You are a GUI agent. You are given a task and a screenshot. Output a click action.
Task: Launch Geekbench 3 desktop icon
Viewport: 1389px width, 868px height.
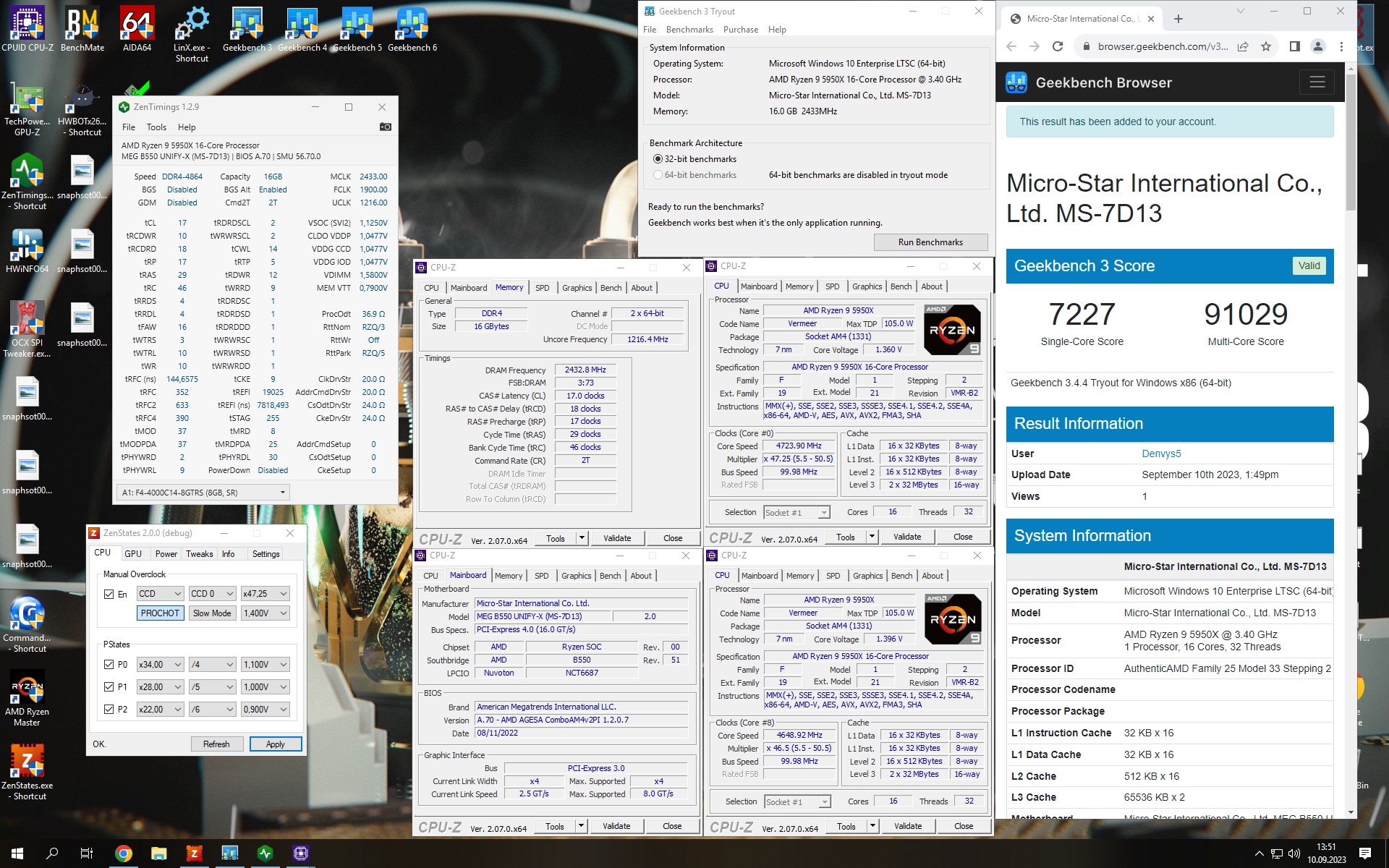pyautogui.click(x=247, y=30)
